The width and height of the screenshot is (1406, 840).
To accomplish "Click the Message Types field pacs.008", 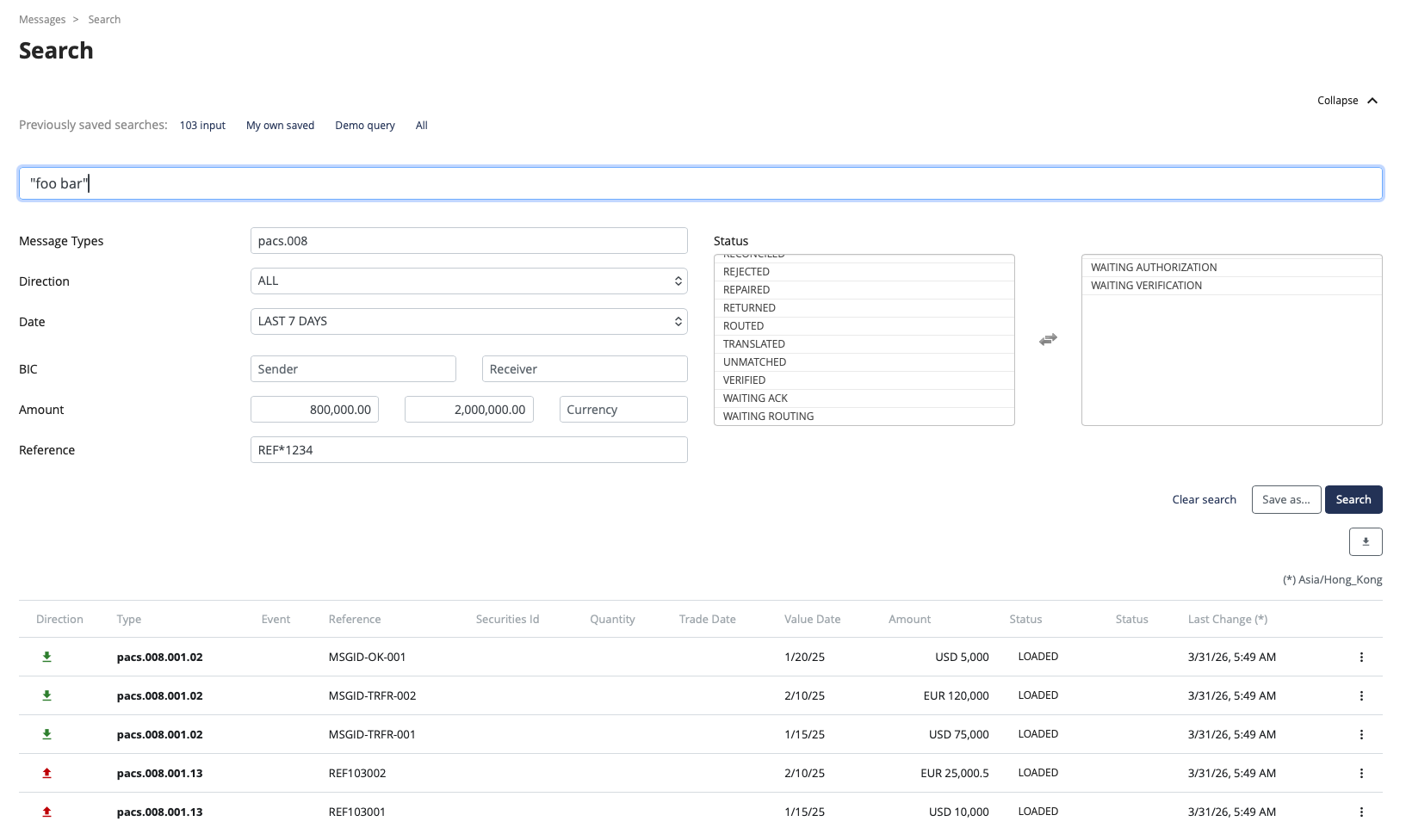I will point(469,241).
